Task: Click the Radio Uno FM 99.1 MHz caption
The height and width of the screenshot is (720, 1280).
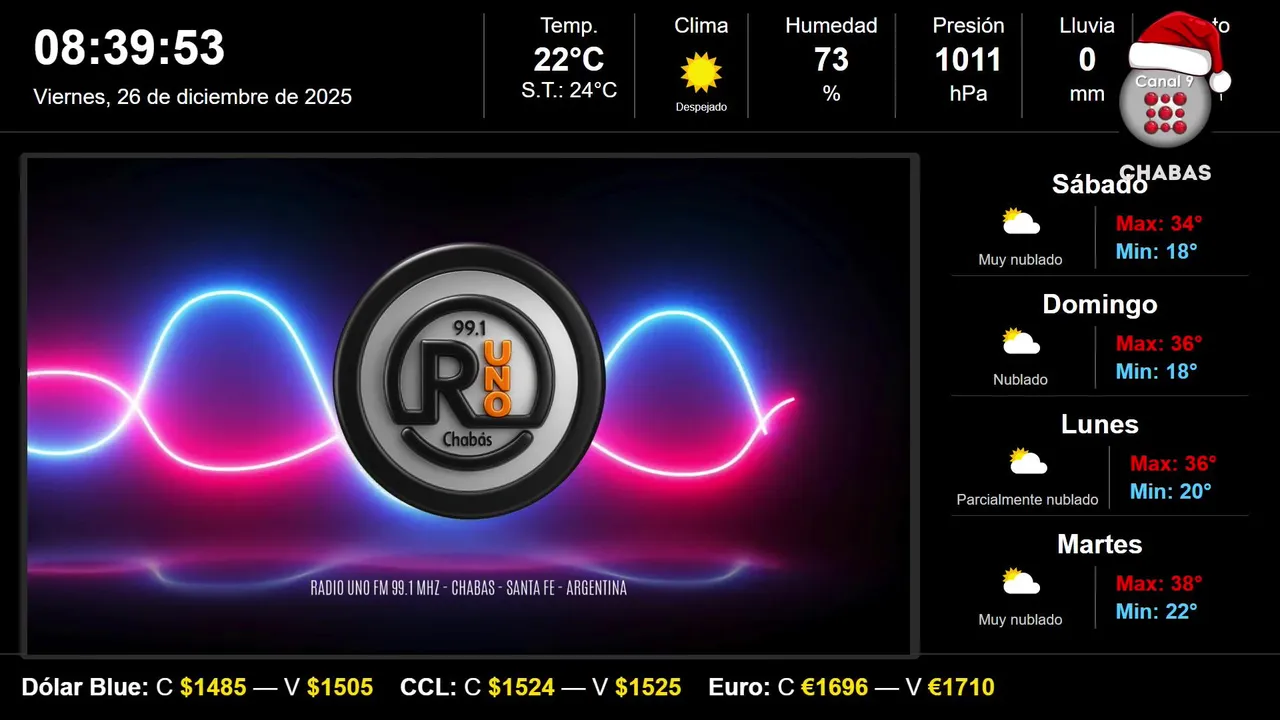Action: click(469, 588)
